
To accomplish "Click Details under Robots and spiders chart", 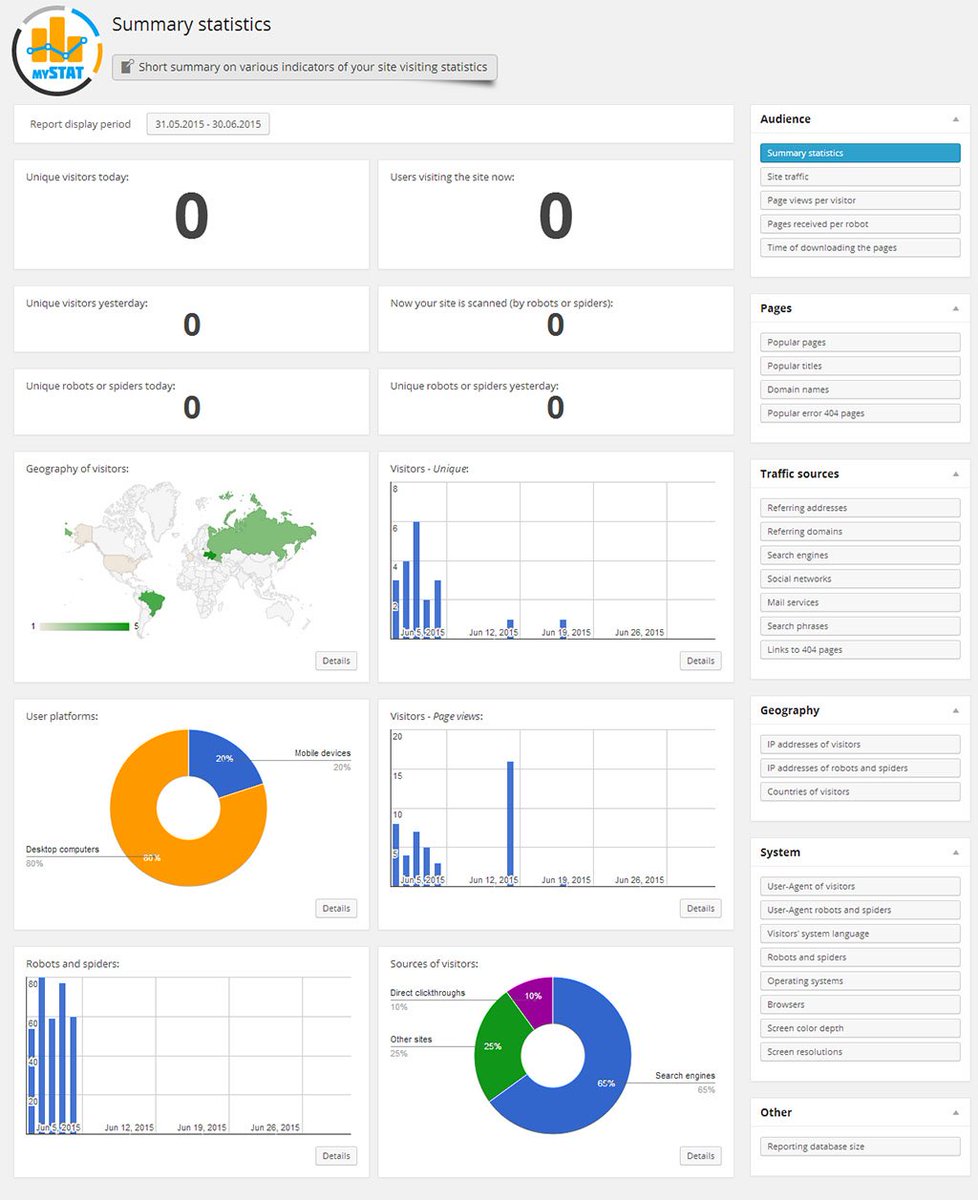I will point(336,1156).
